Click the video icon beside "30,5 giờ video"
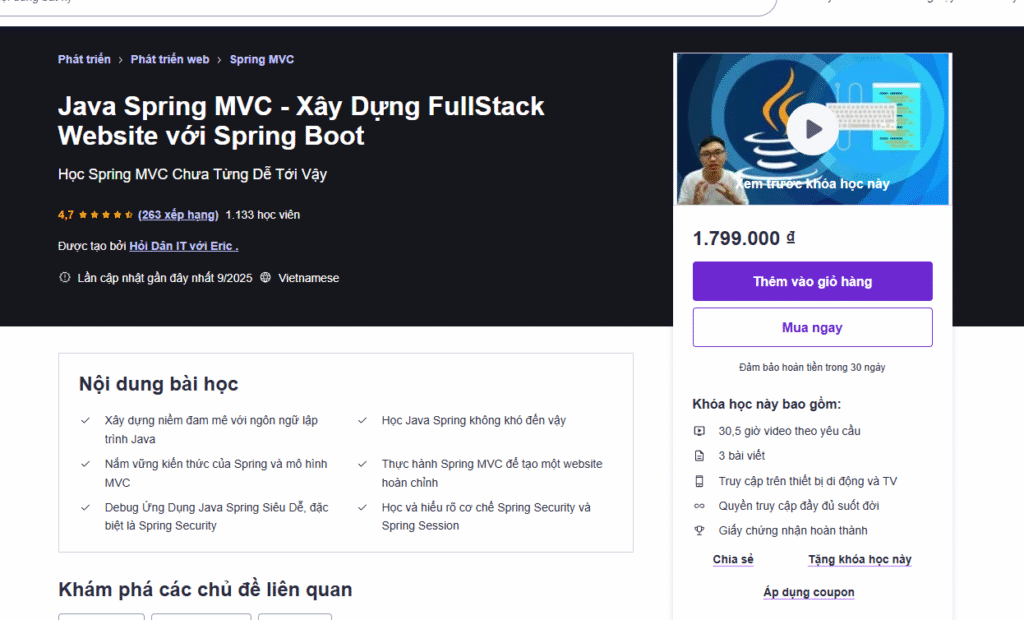Viewport: 1024px width, 620px height. (700, 431)
